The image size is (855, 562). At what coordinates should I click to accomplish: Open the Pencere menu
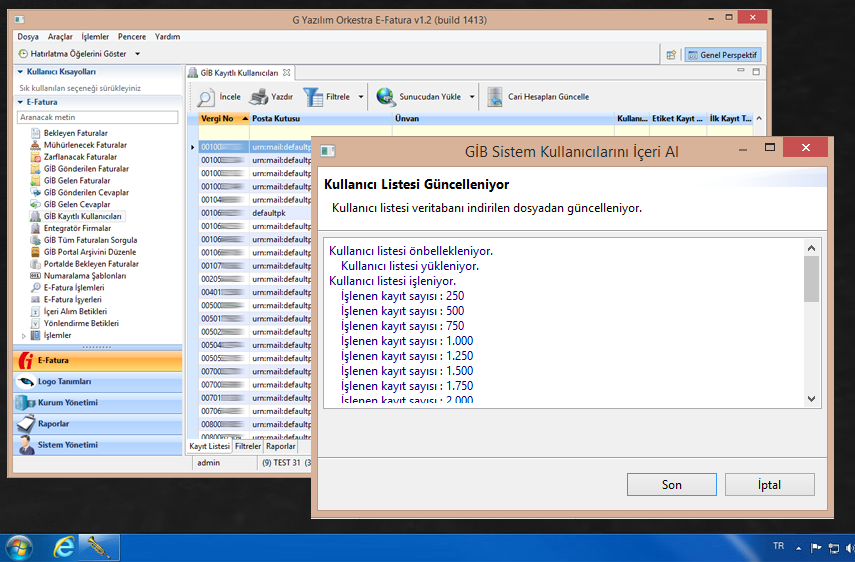click(x=132, y=37)
